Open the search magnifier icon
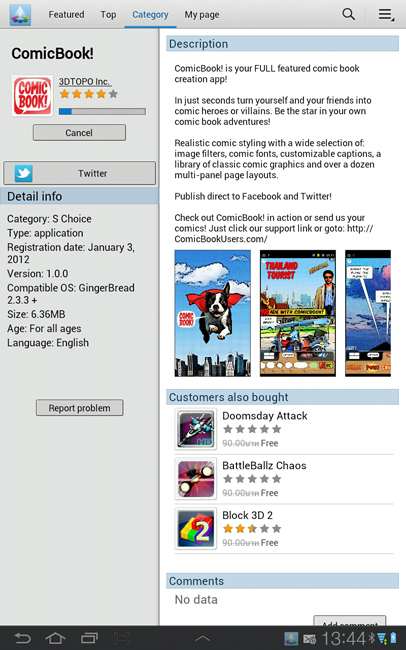The height and width of the screenshot is (650, 406). pos(348,14)
